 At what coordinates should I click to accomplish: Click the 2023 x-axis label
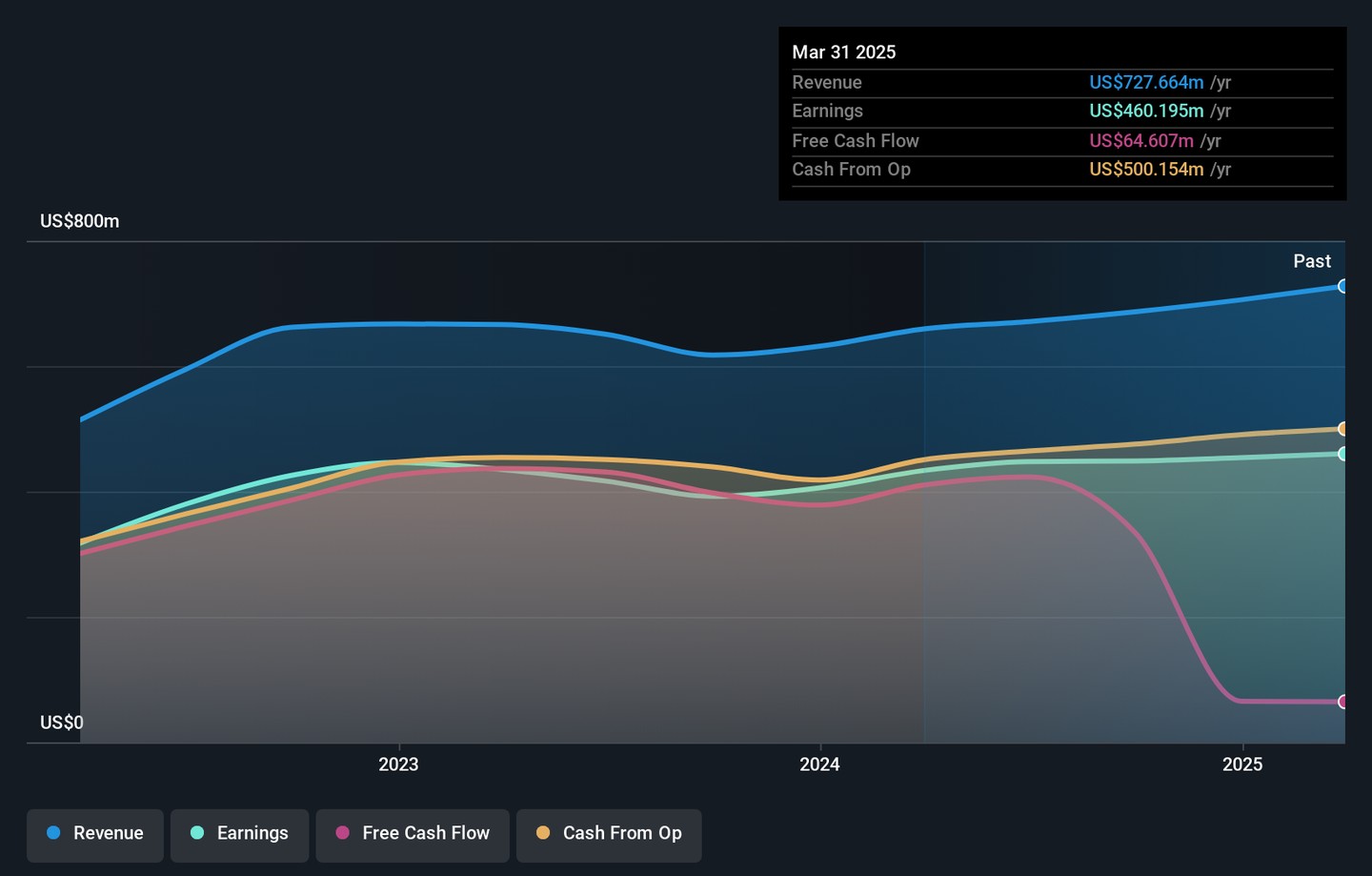398,764
